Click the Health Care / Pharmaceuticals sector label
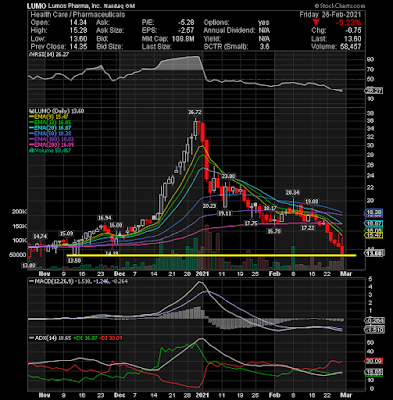The width and height of the screenshot is (393, 400). (x=78, y=15)
